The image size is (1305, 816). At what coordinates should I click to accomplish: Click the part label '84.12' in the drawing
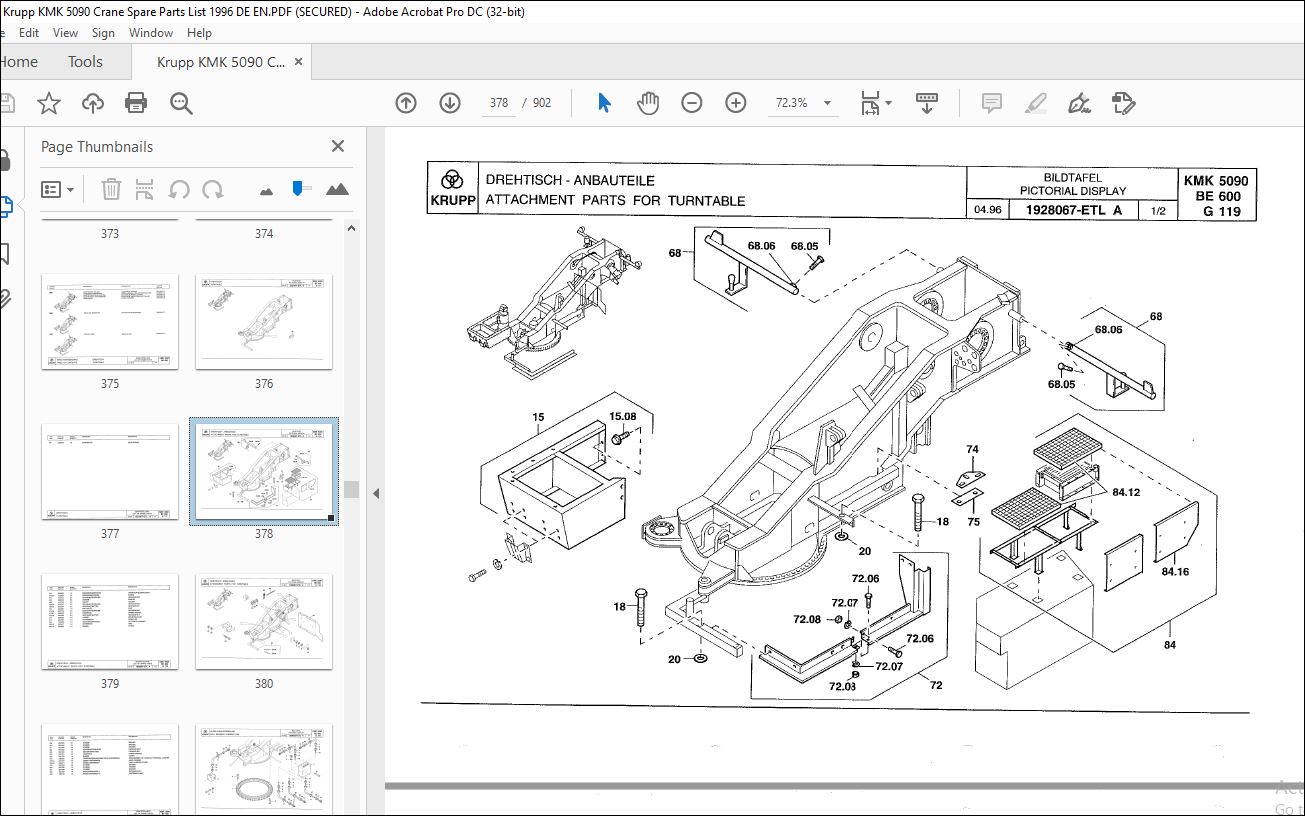tap(1125, 491)
